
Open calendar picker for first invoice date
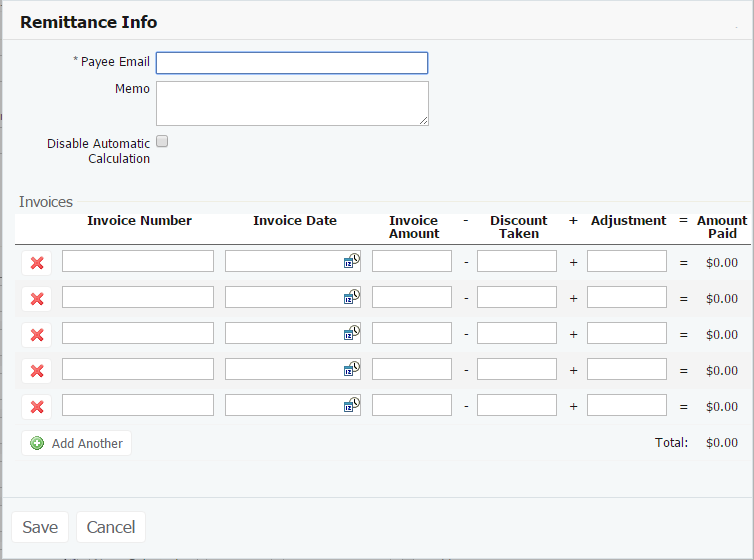pos(351,262)
